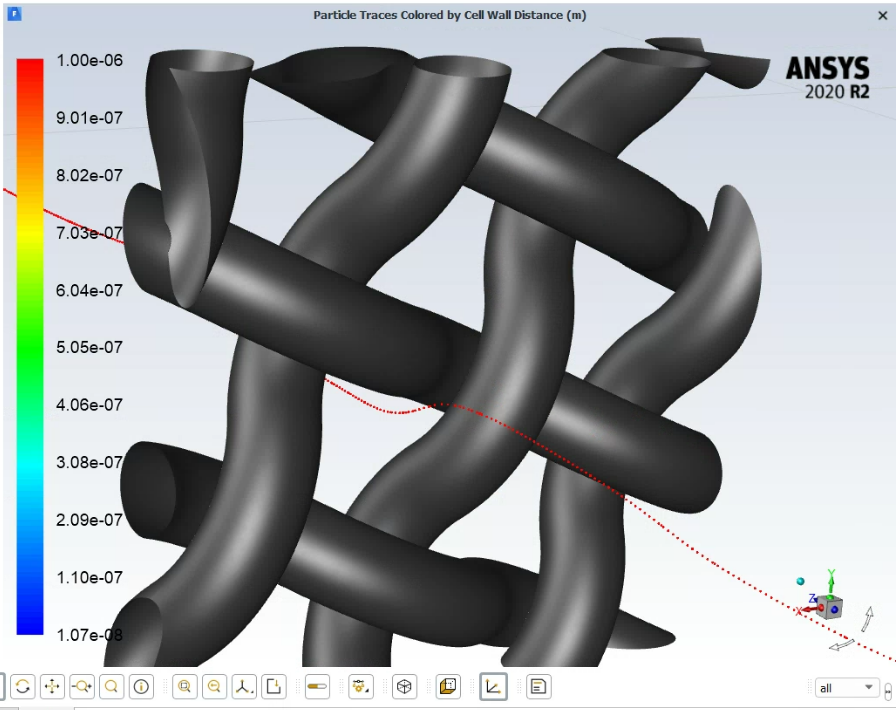Select the Pan view tool
The height and width of the screenshot is (710, 896).
53,686
